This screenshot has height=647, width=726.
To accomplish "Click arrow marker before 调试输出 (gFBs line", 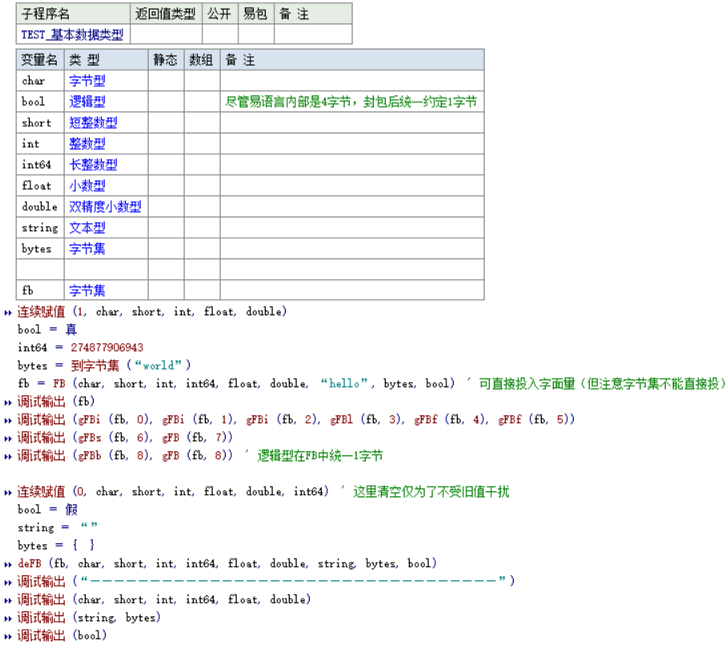I will point(8,438).
